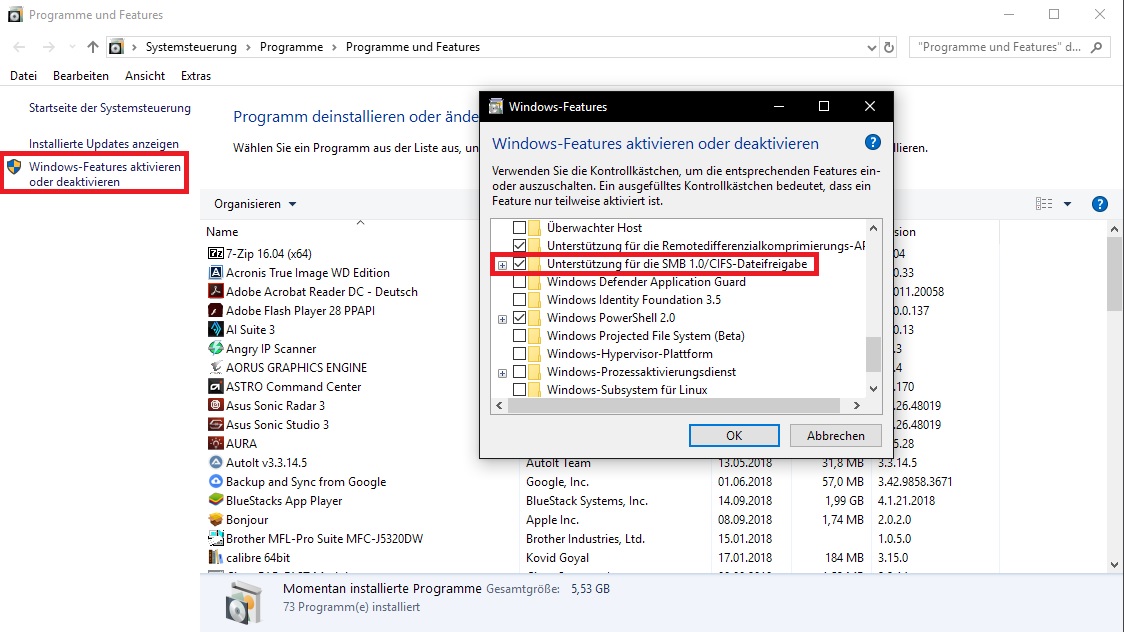The width and height of the screenshot is (1124, 632).
Task: Sort programs by the Name column header
Action: point(222,231)
